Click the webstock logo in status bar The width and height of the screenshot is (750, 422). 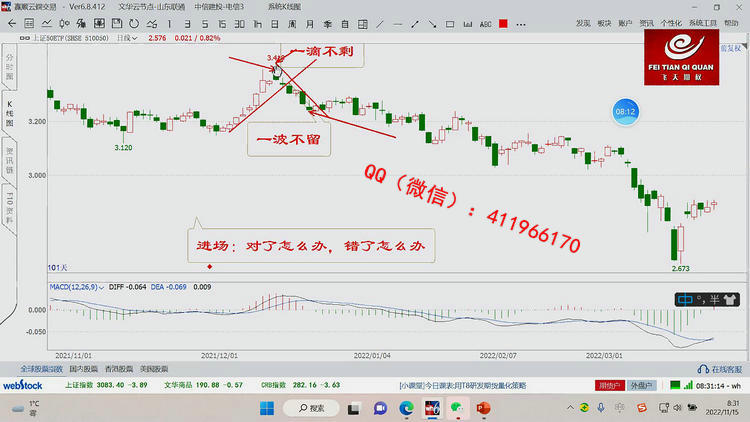21,384
